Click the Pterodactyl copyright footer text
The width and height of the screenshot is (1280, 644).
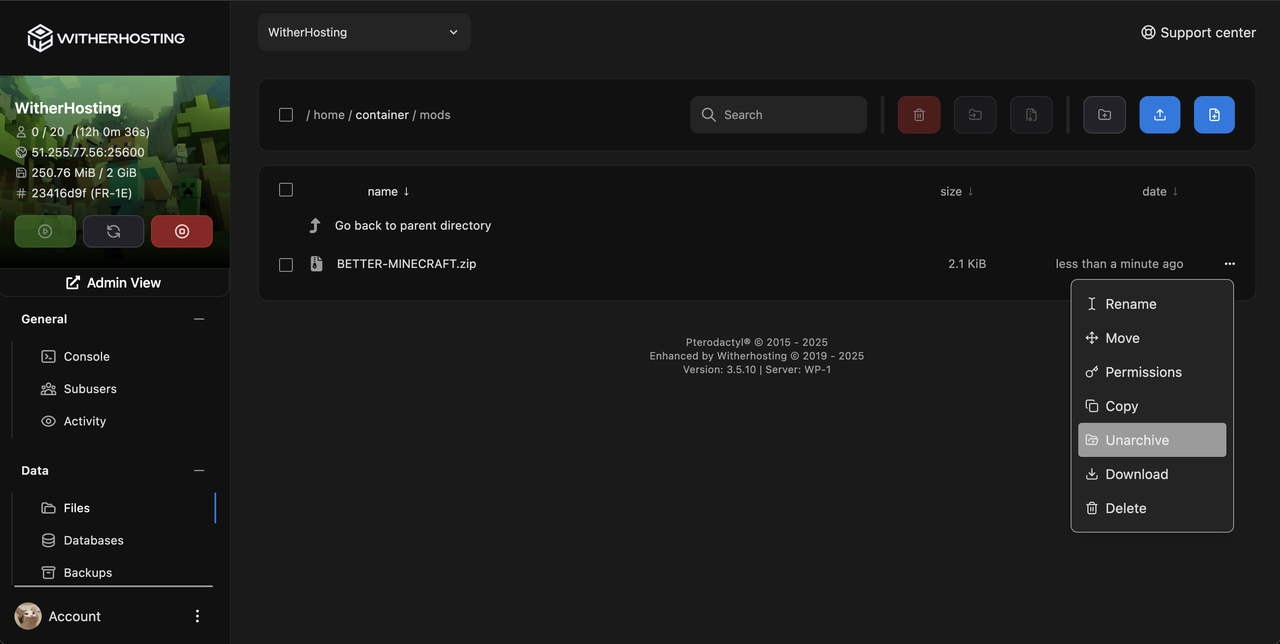click(x=757, y=342)
